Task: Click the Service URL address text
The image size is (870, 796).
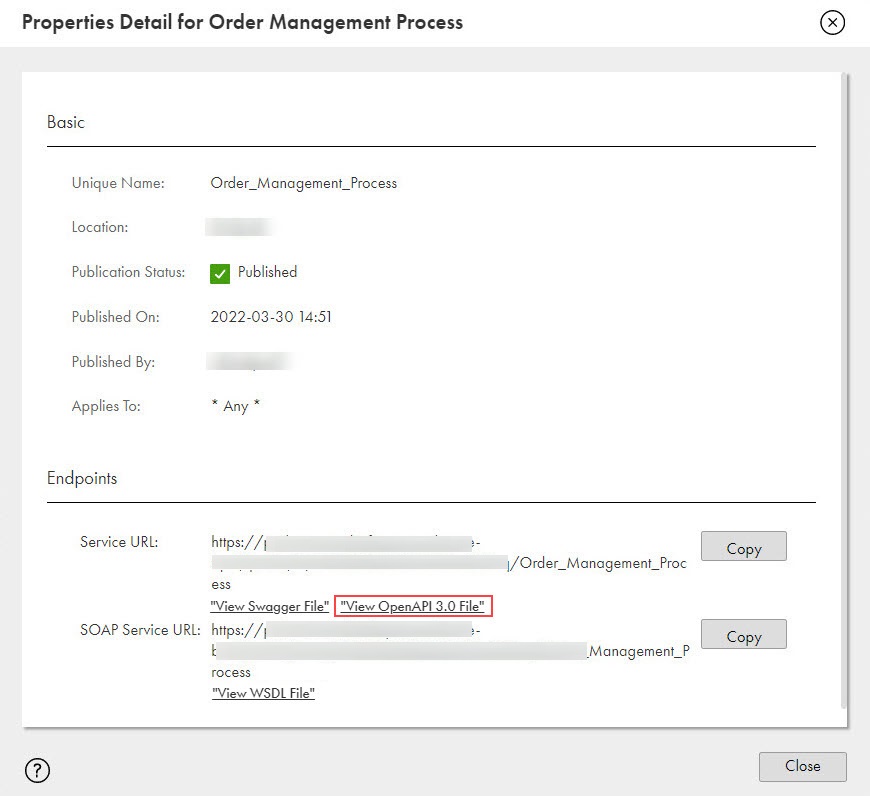Action: 449,563
